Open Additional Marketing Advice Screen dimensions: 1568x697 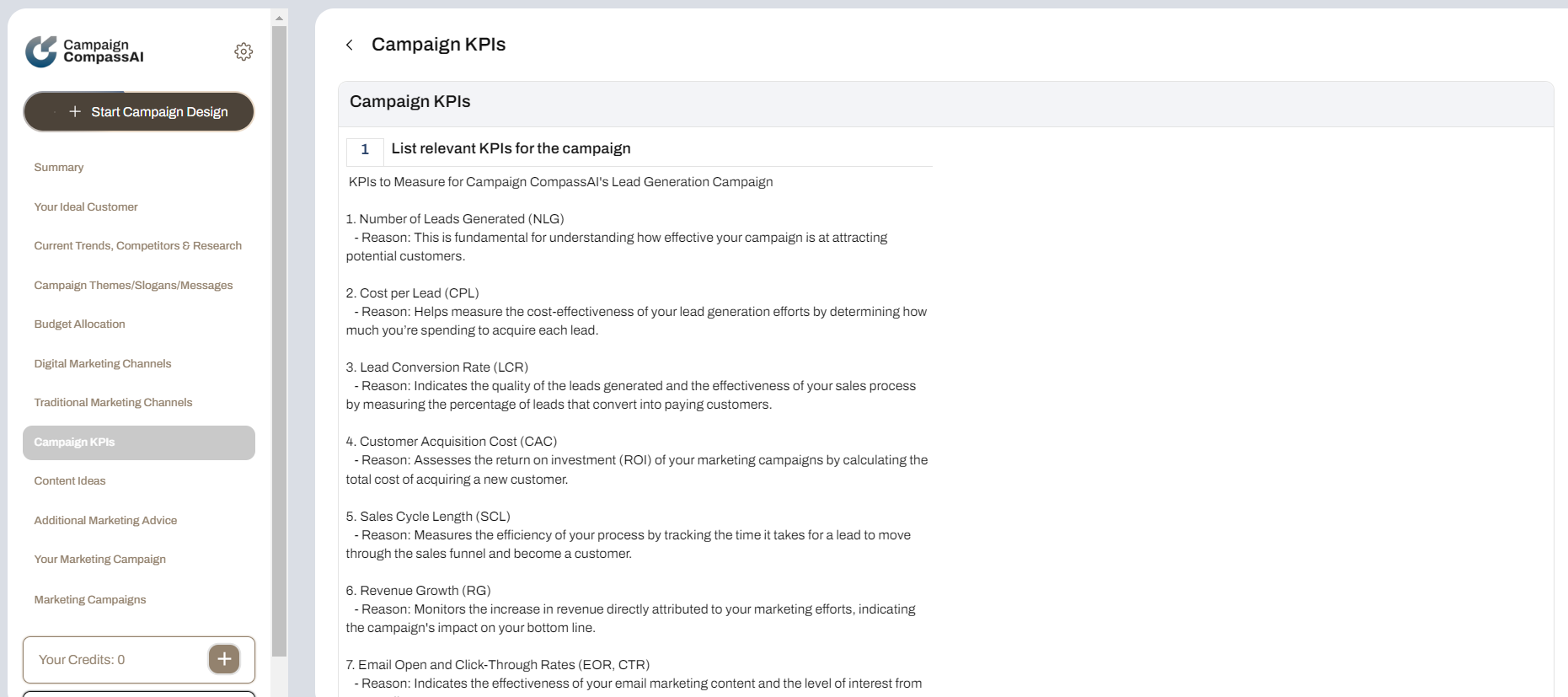click(105, 521)
